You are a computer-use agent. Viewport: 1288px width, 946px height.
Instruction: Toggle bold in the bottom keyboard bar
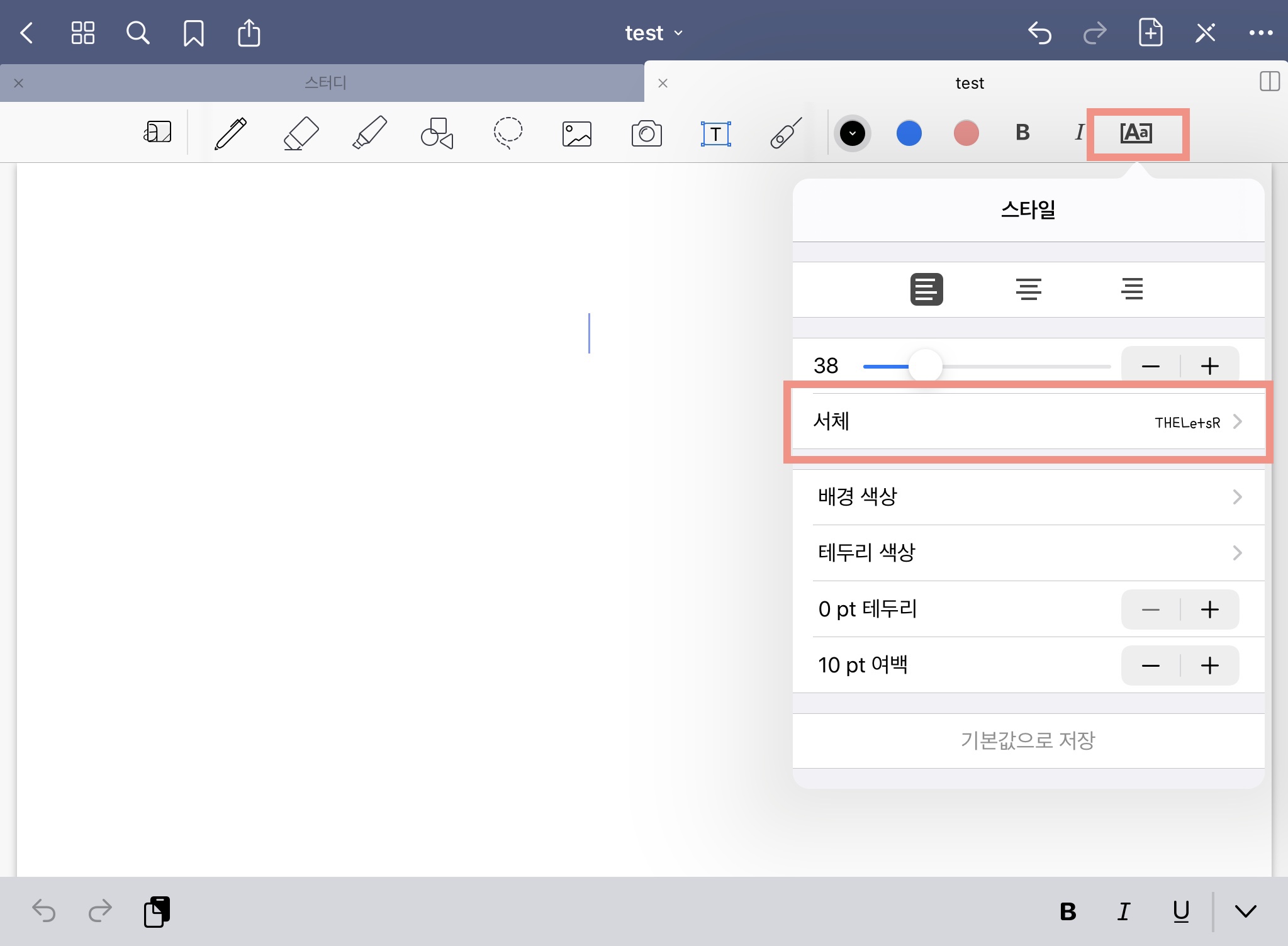click(x=1068, y=911)
